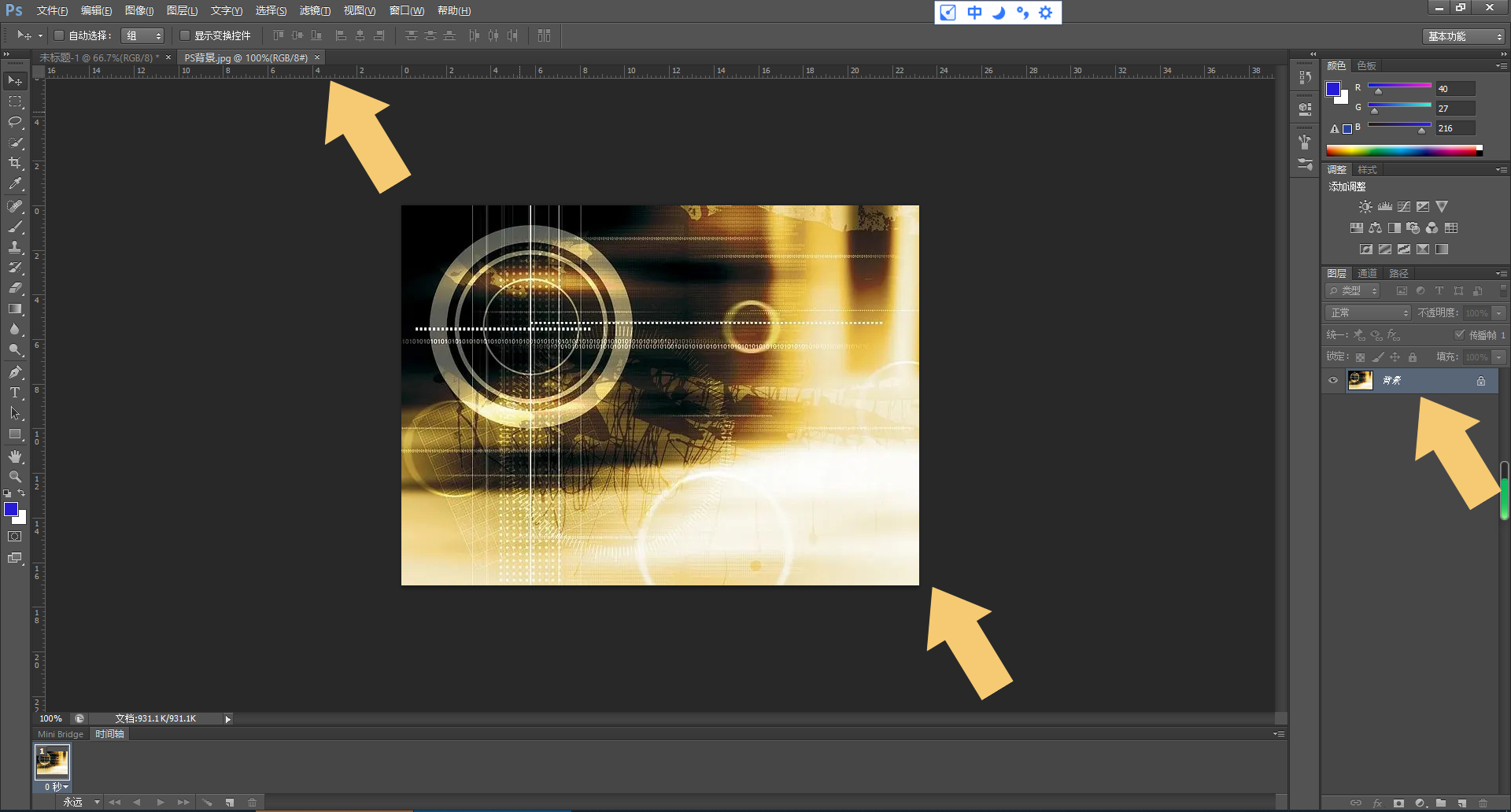This screenshot has width=1511, height=812.
Task: Open the 基本功能 workspace dropdown
Action: point(1464,36)
